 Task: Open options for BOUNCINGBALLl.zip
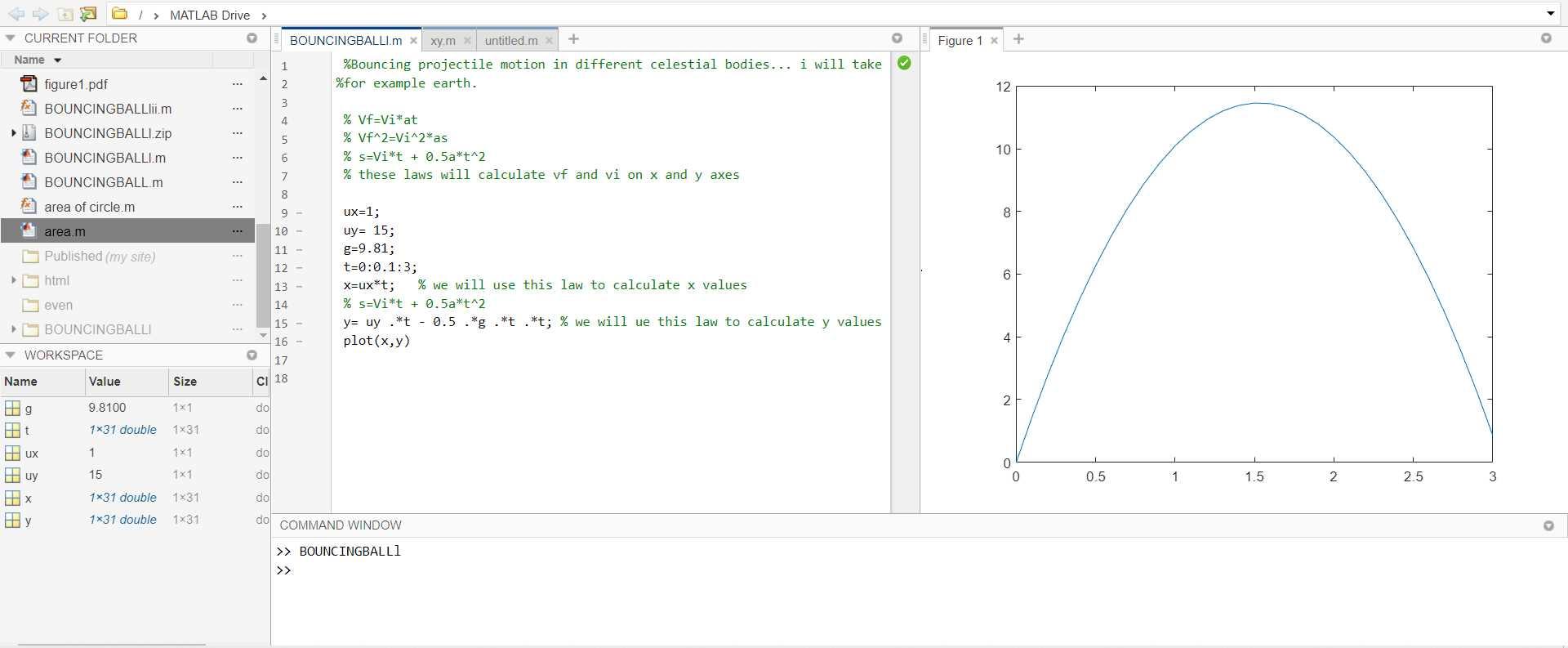pos(237,133)
